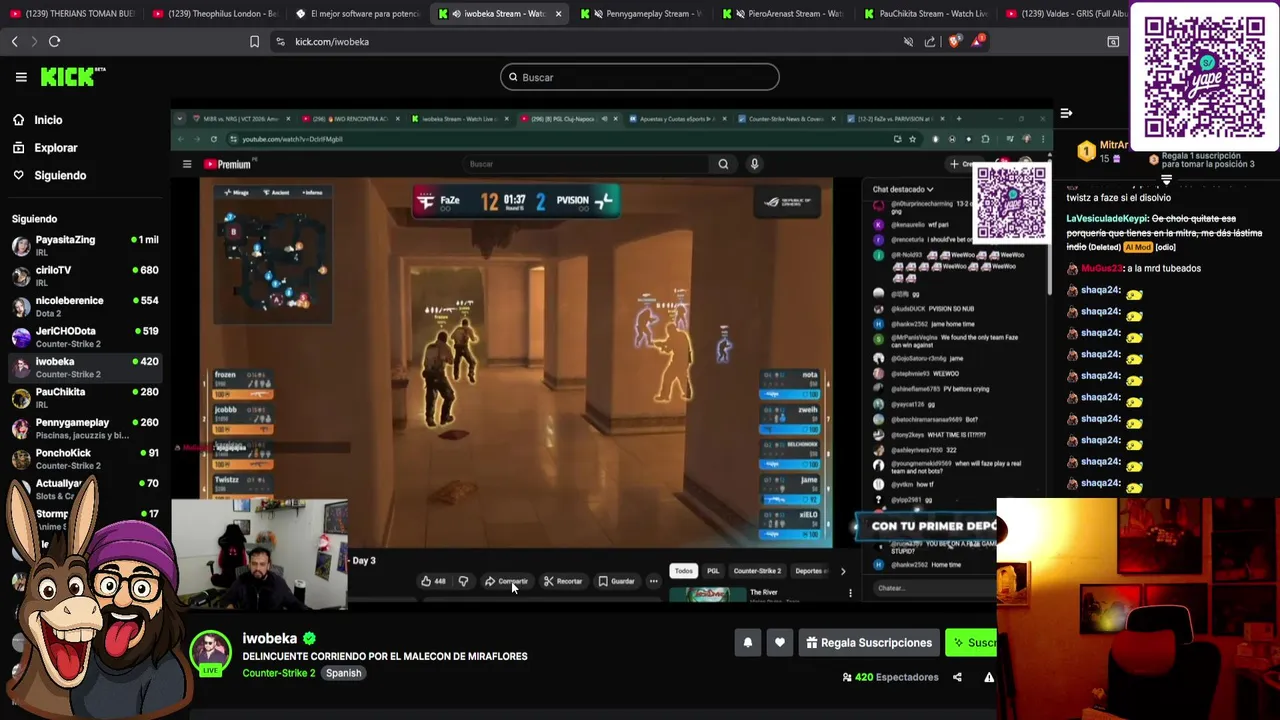Click the YouTube Premium logo

coord(228,164)
